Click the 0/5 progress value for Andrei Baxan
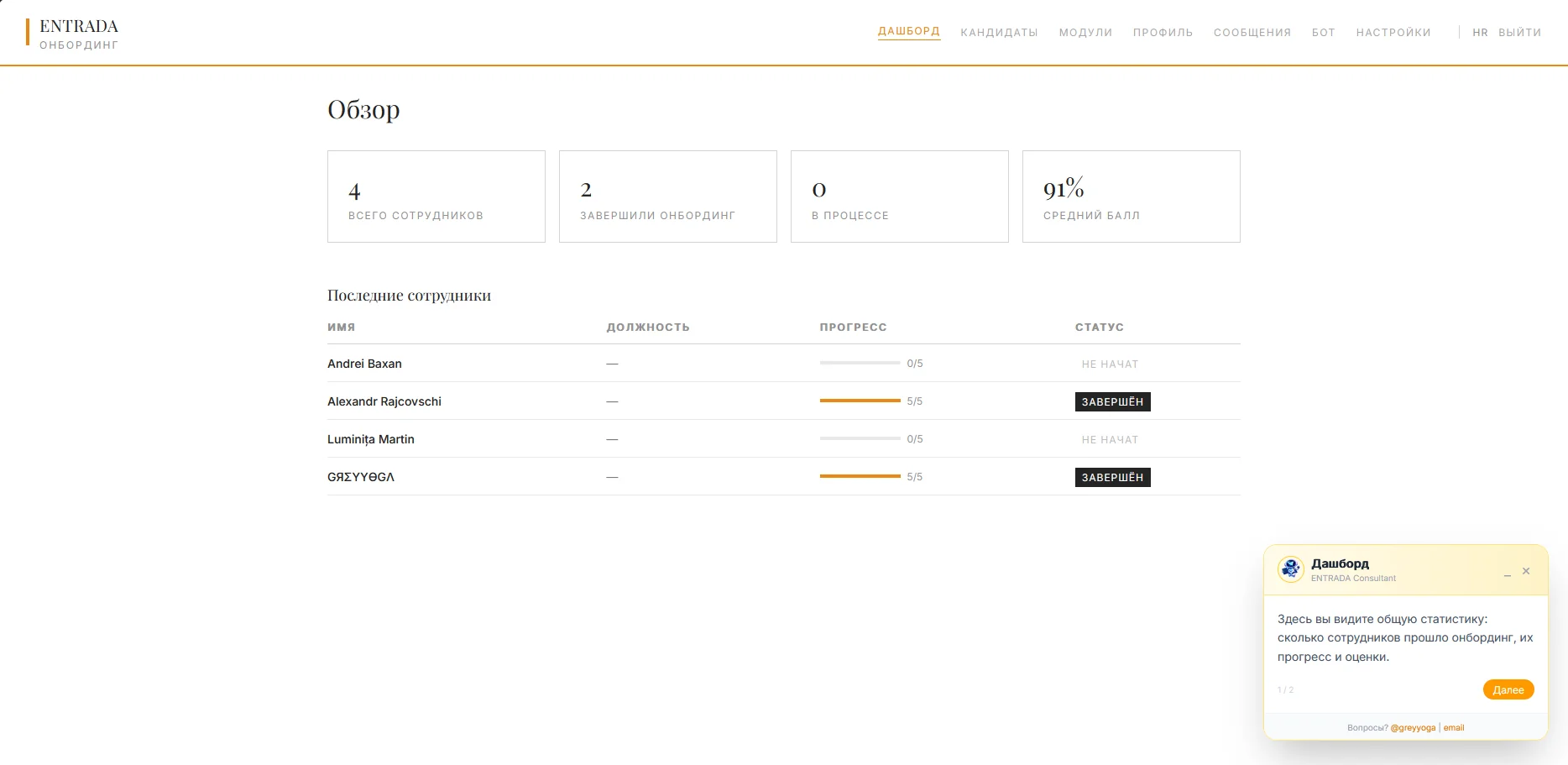 (x=915, y=364)
